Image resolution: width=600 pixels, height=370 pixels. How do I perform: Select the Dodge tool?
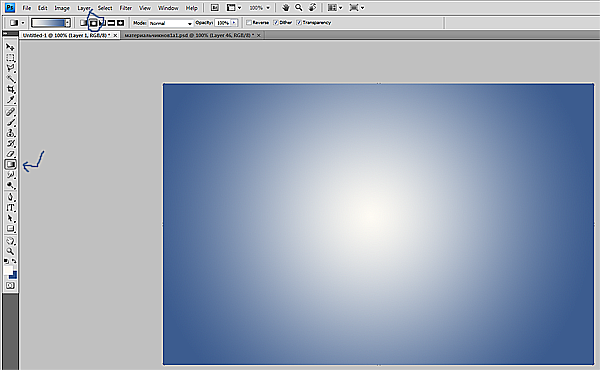coord(10,185)
